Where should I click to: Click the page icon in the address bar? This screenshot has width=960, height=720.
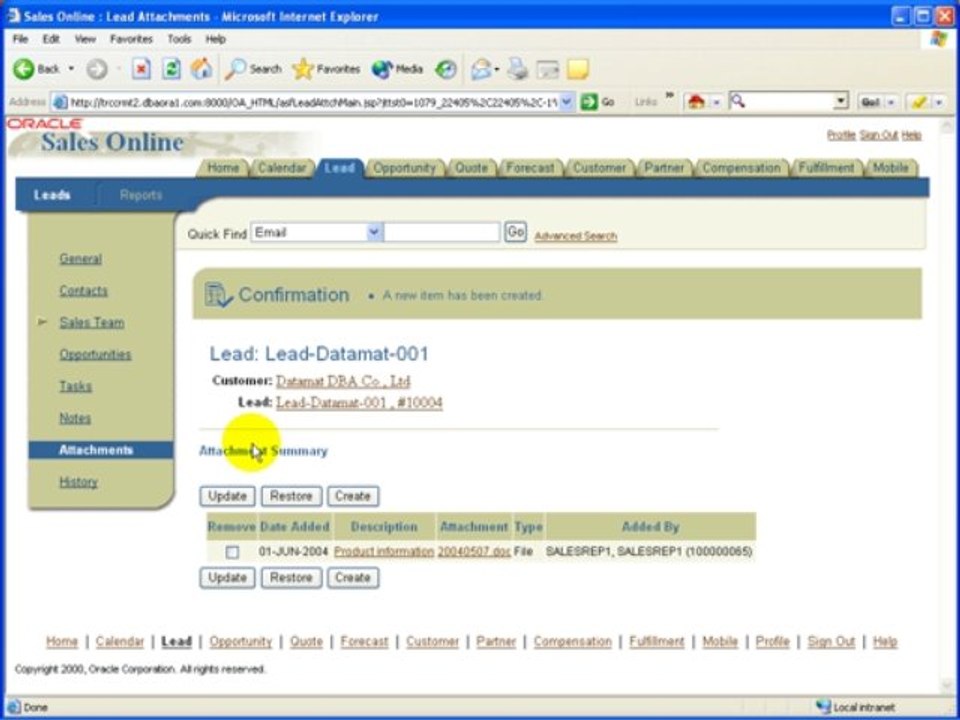click(x=61, y=102)
